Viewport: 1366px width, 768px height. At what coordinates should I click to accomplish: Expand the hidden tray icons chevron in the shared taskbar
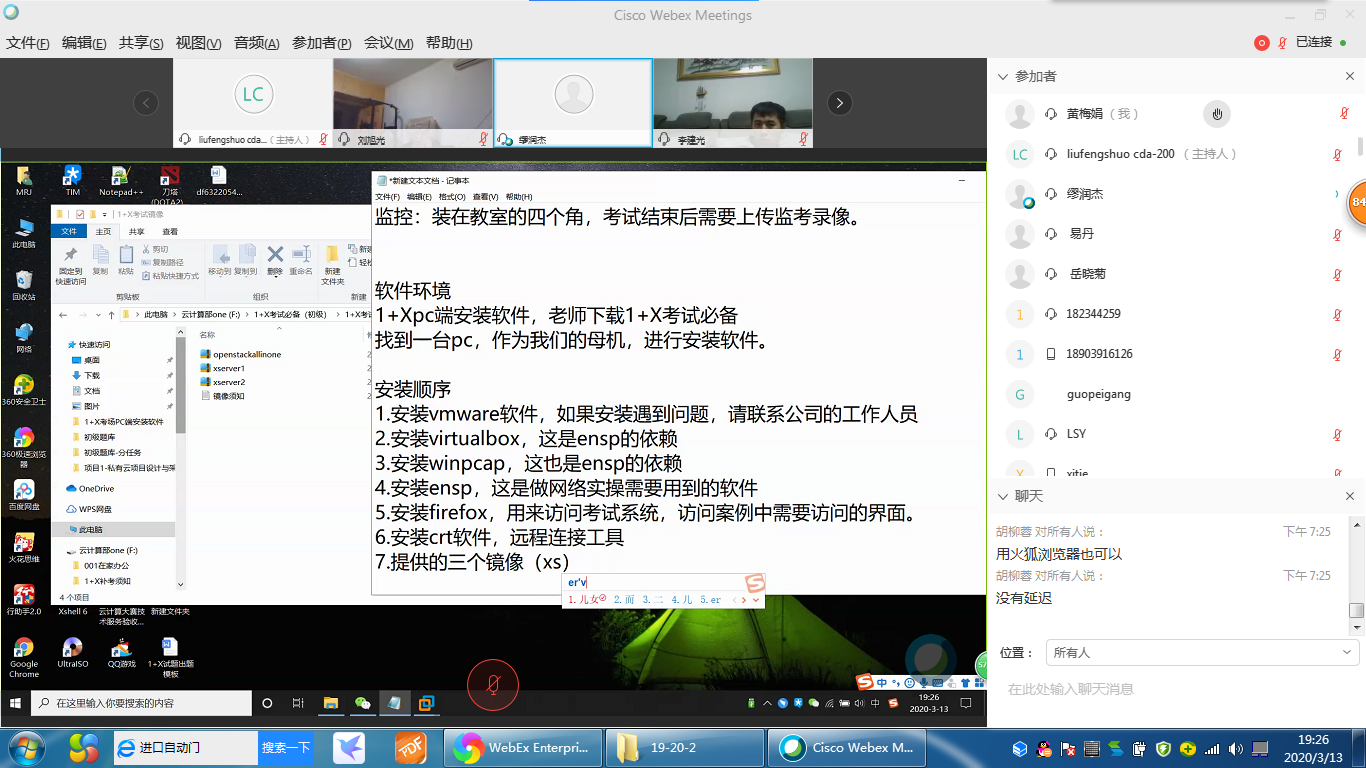tap(766, 703)
